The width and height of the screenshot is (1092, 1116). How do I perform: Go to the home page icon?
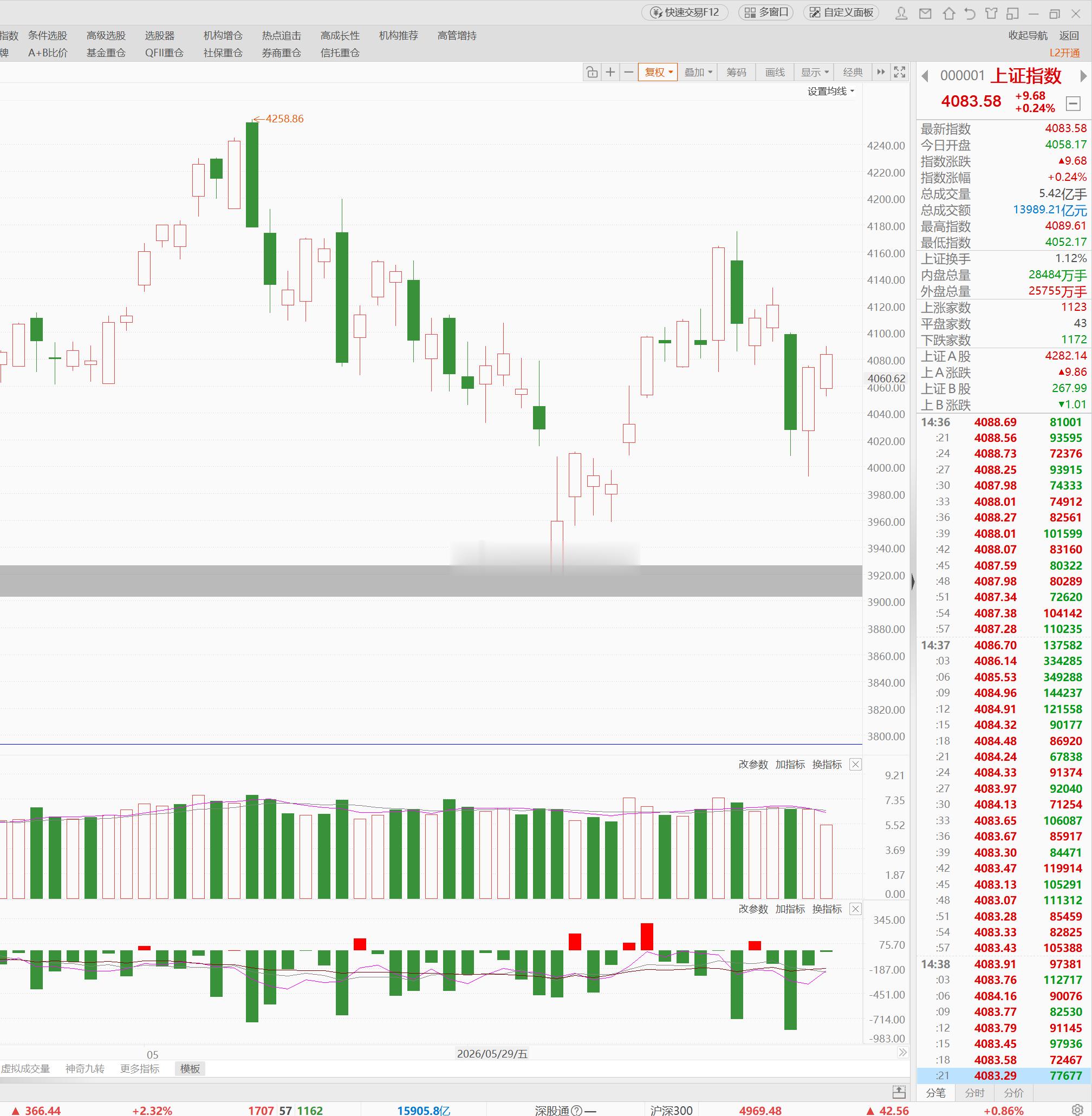948,12
